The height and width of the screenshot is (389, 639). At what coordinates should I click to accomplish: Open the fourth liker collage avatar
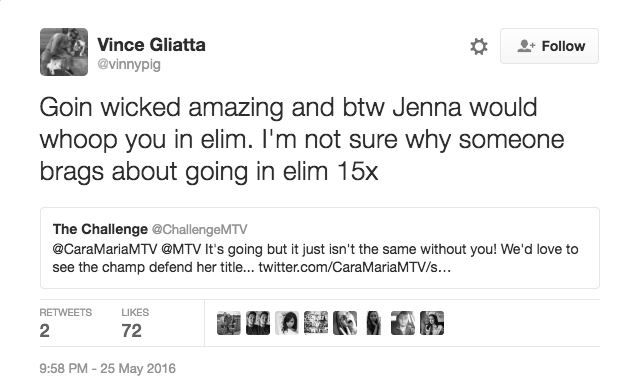[x=316, y=323]
